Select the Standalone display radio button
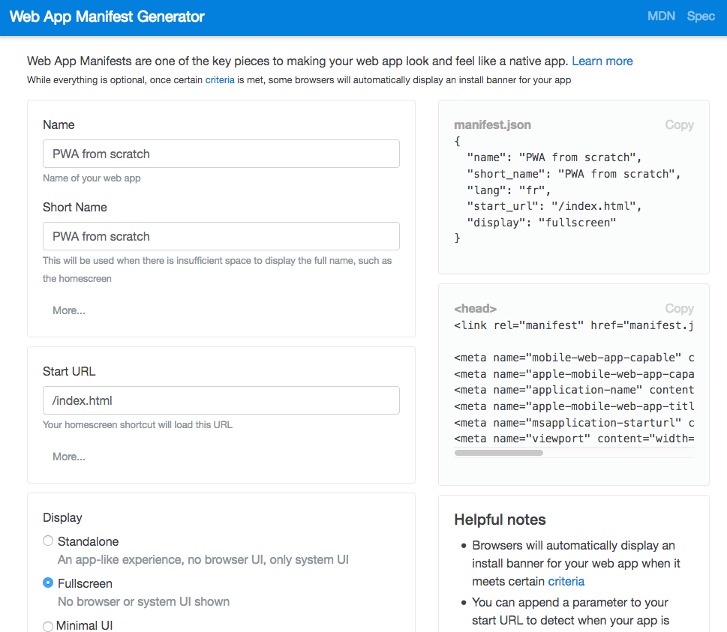The width and height of the screenshot is (727, 632). [x=48, y=541]
